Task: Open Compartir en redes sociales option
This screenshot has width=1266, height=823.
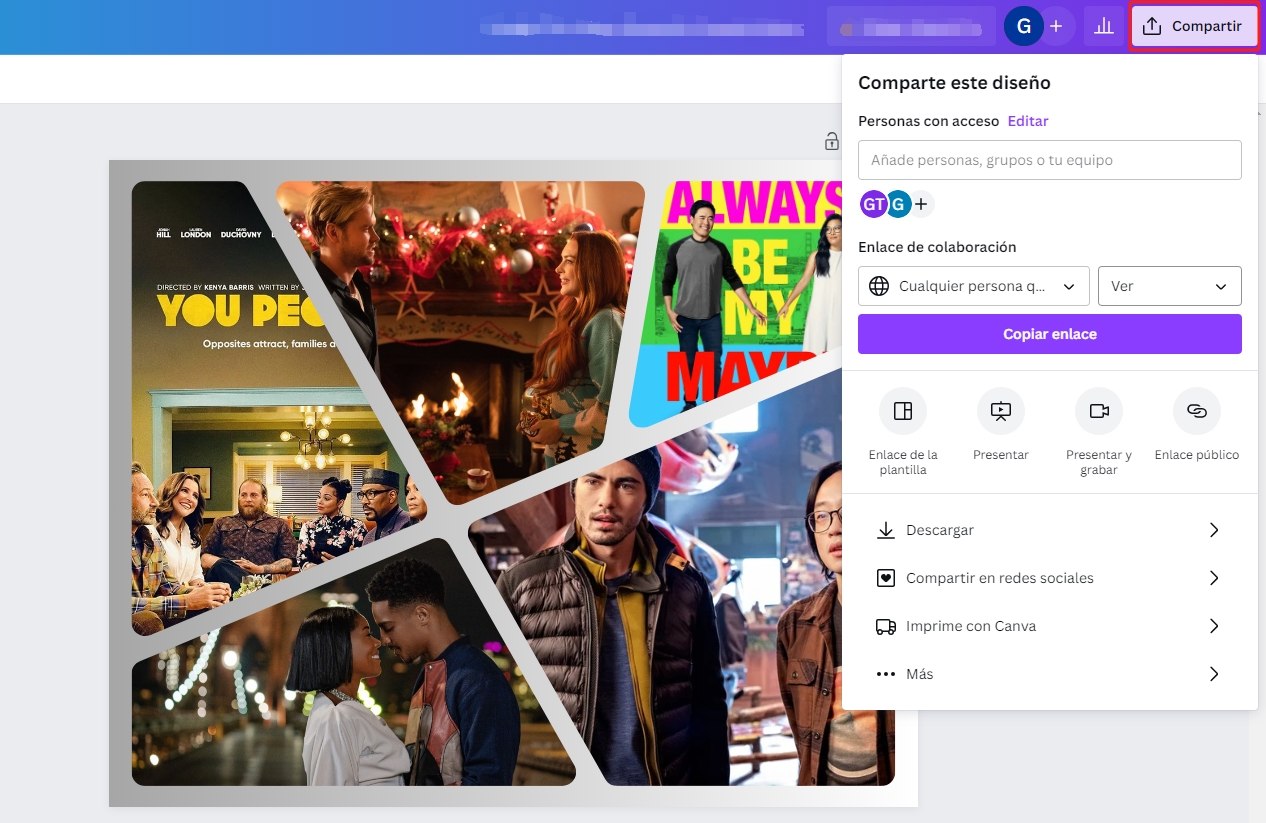Action: (1049, 578)
